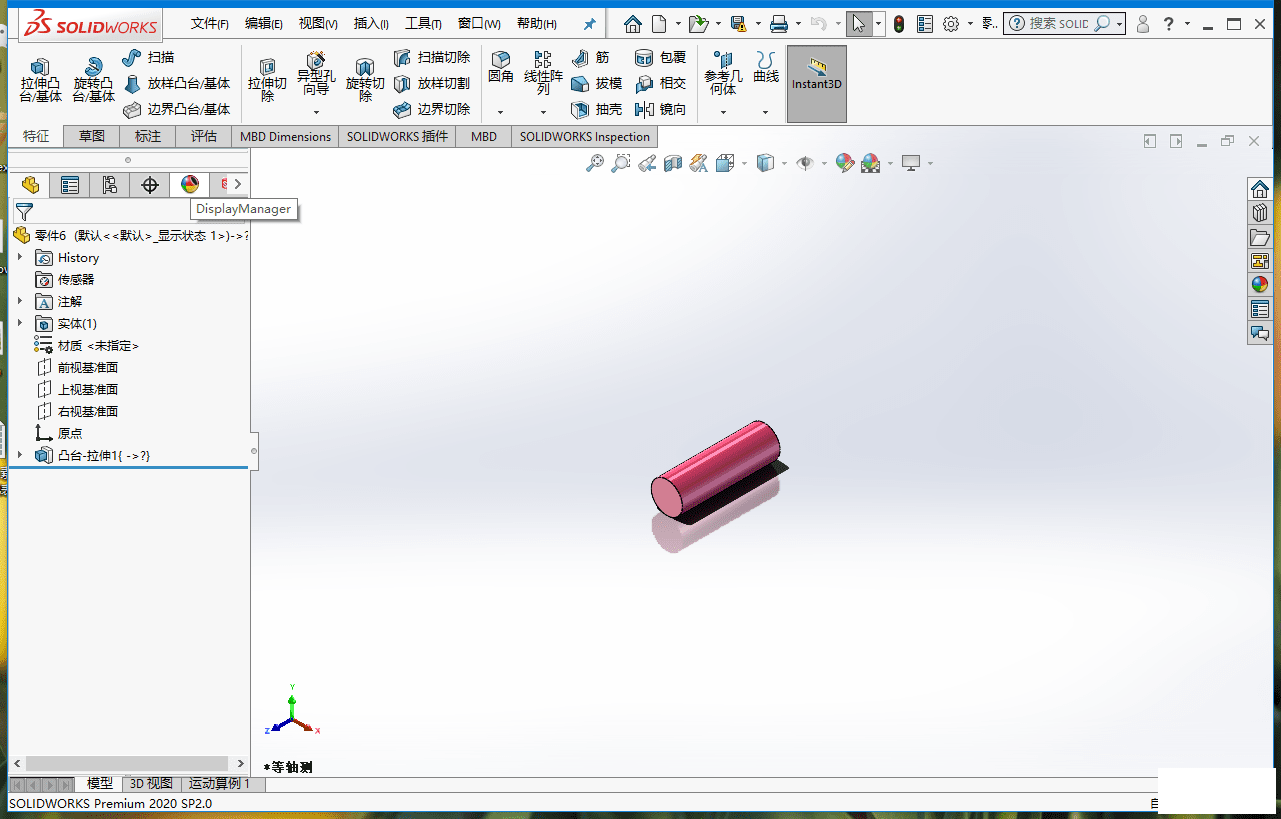Select the Extruded Cut 拉伸切除 tool
1281x819 pixels.
(267, 80)
